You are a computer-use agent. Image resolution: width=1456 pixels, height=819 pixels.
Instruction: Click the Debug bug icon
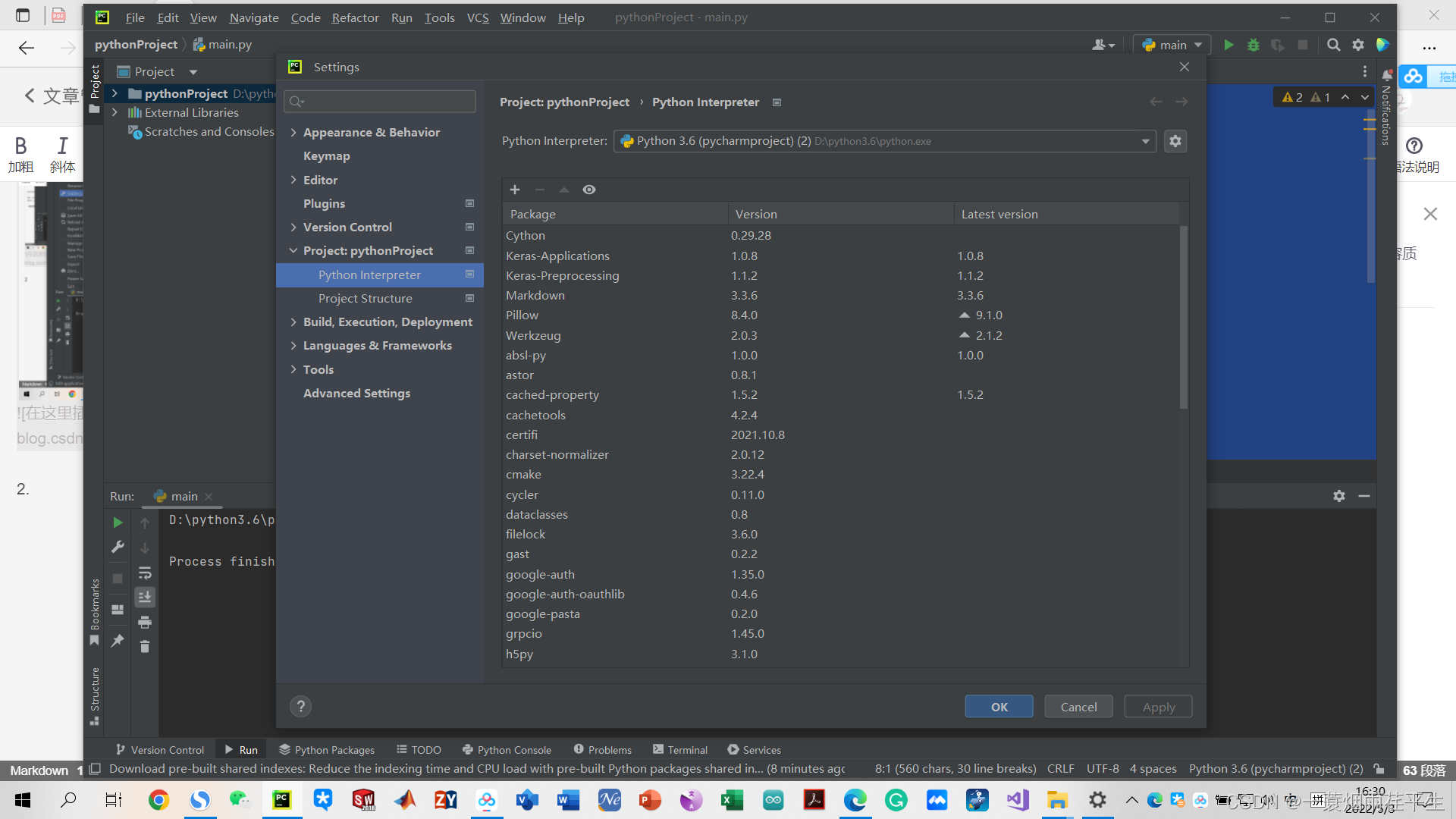pyautogui.click(x=1254, y=45)
